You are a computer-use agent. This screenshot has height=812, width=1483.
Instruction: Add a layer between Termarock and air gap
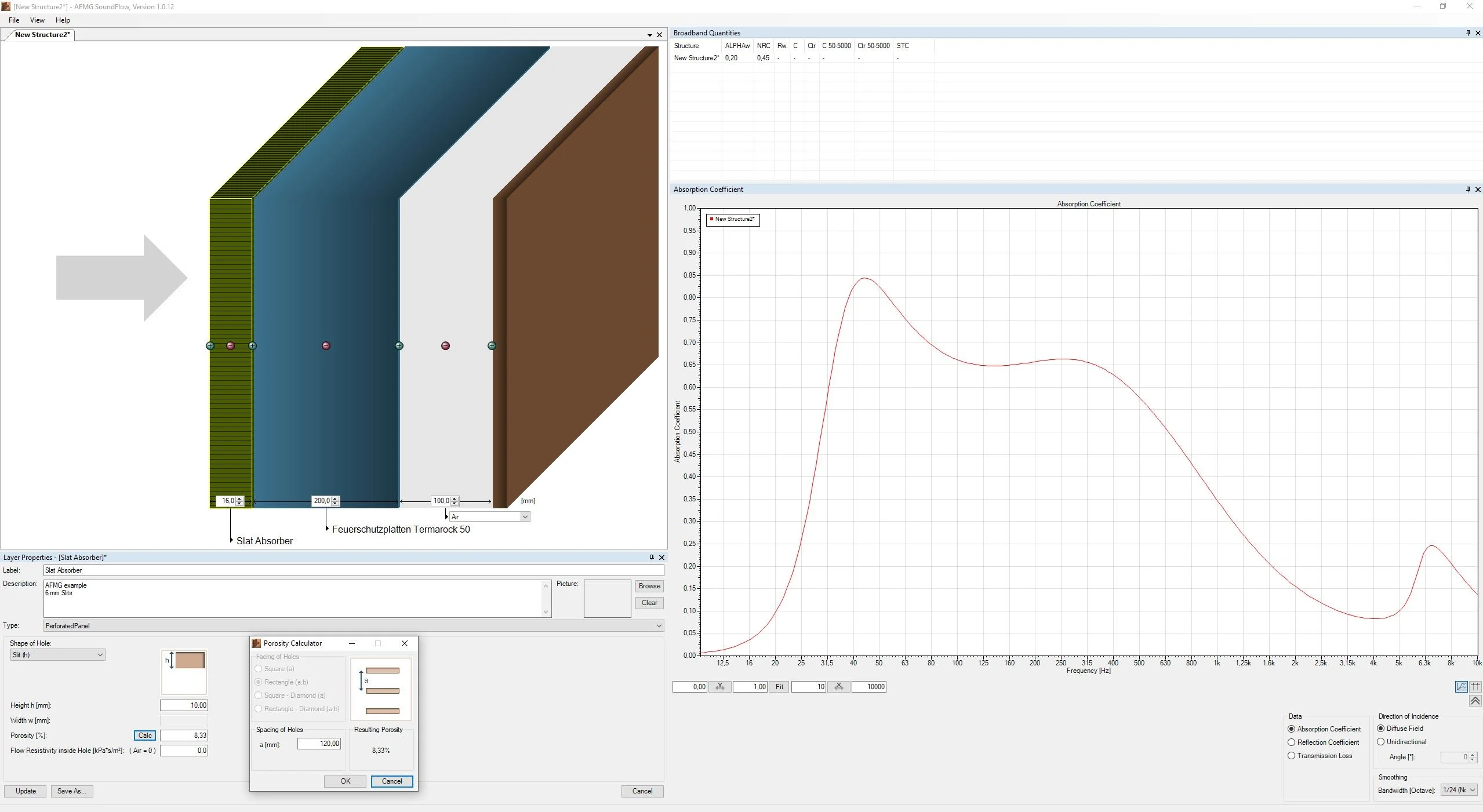click(x=399, y=346)
